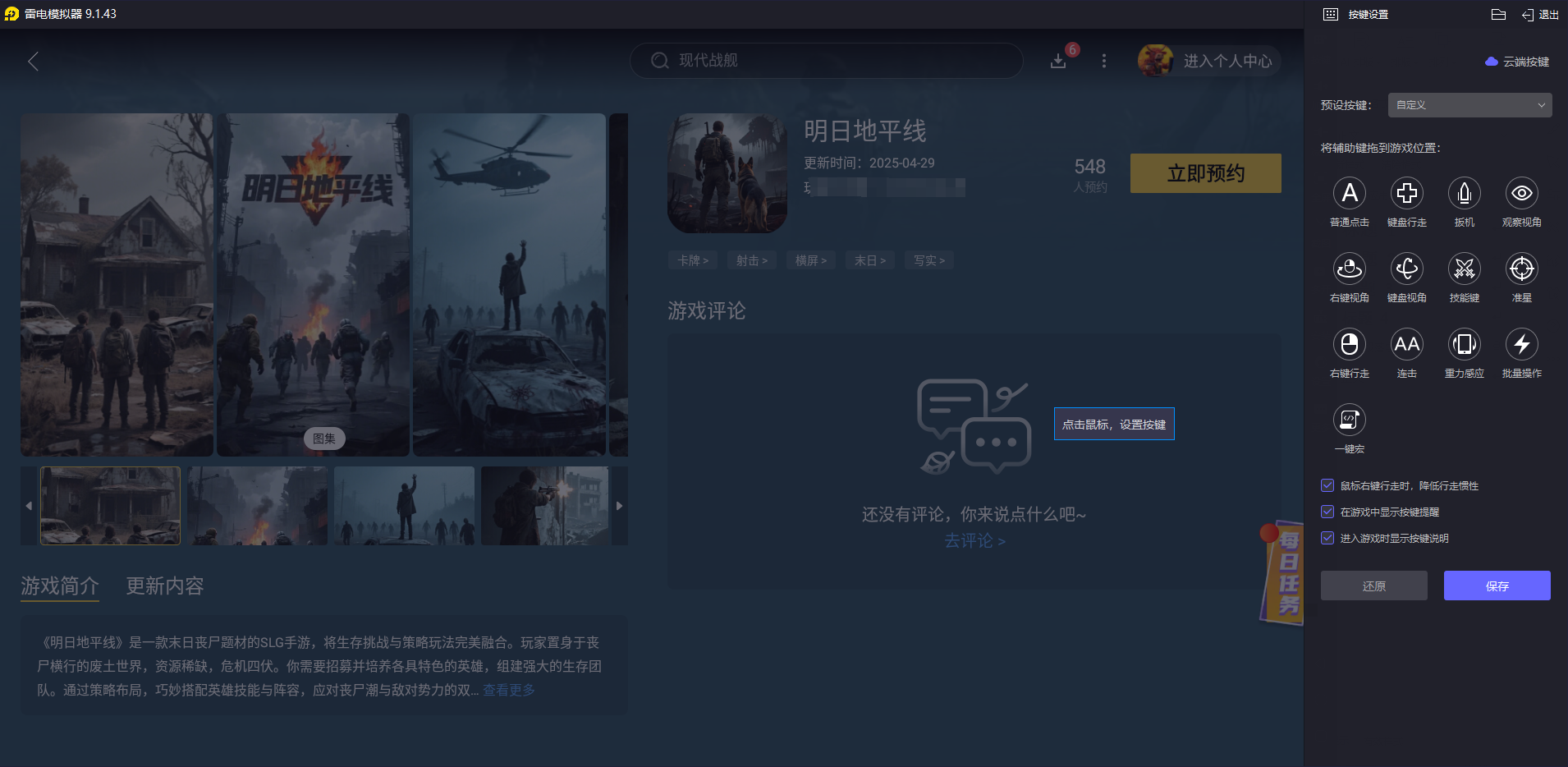This screenshot has width=1568, height=767.
Task: Click 进入个人中心 profile button
Action: [1227, 61]
